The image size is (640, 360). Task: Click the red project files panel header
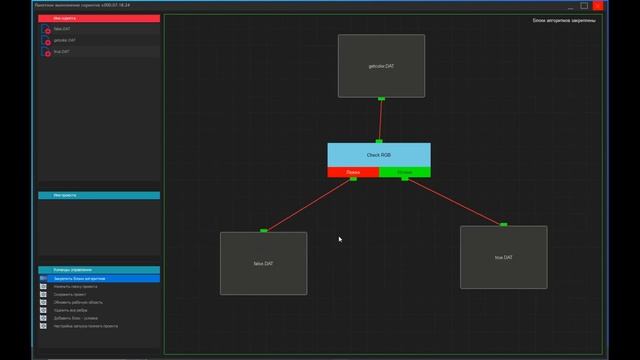coord(99,18)
